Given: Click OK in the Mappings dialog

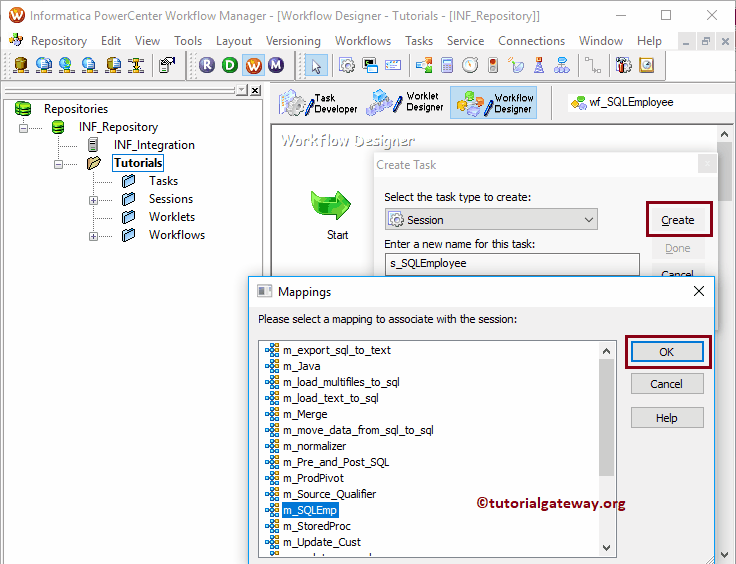Looking at the screenshot, I should tap(667, 352).
